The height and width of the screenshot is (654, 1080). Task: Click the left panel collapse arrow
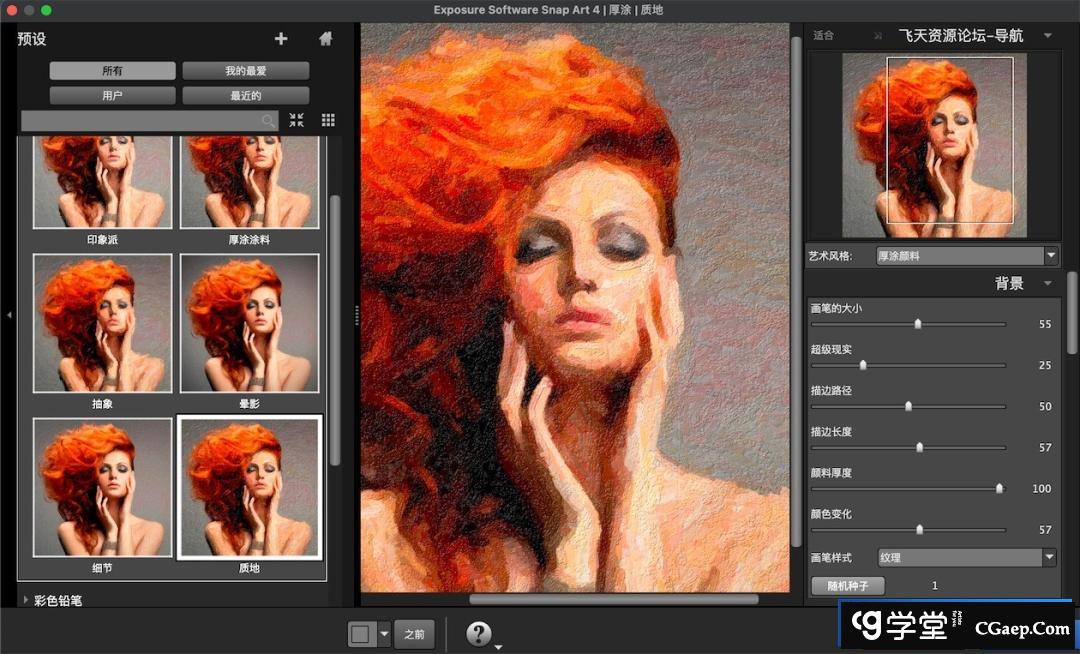coord(9,315)
